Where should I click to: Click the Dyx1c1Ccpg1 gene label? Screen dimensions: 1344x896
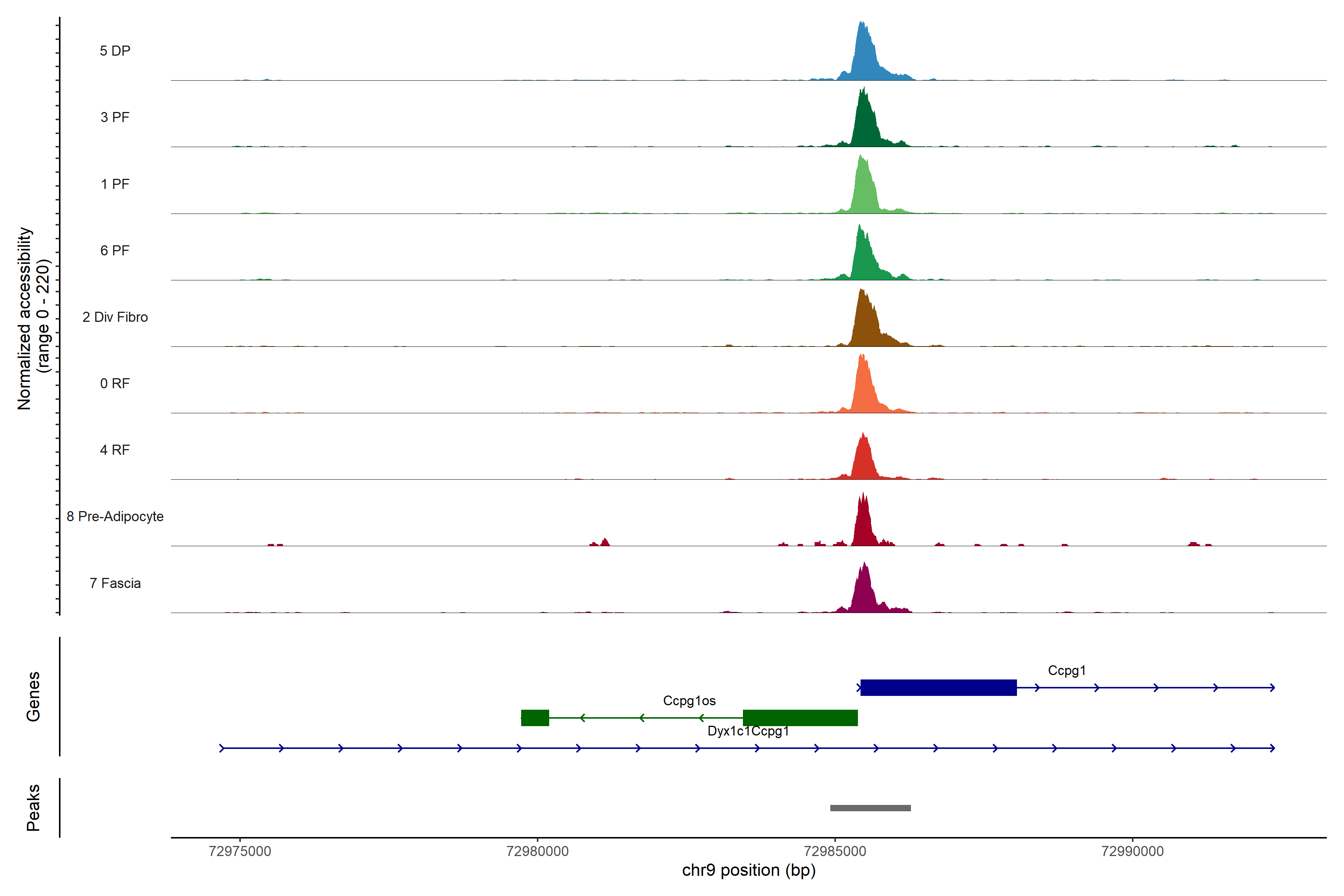tap(748, 731)
